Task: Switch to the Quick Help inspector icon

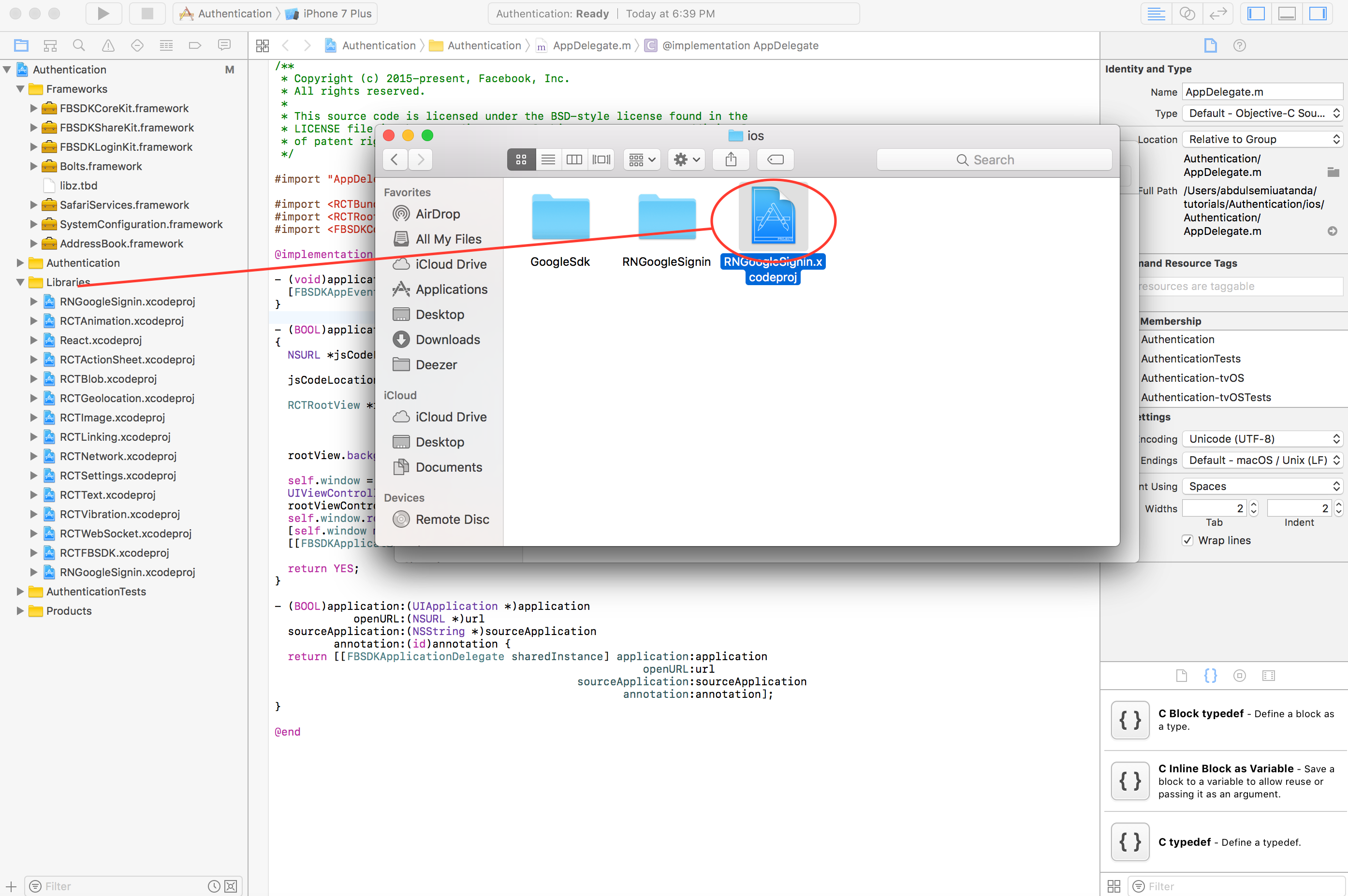Action: coord(1239,45)
